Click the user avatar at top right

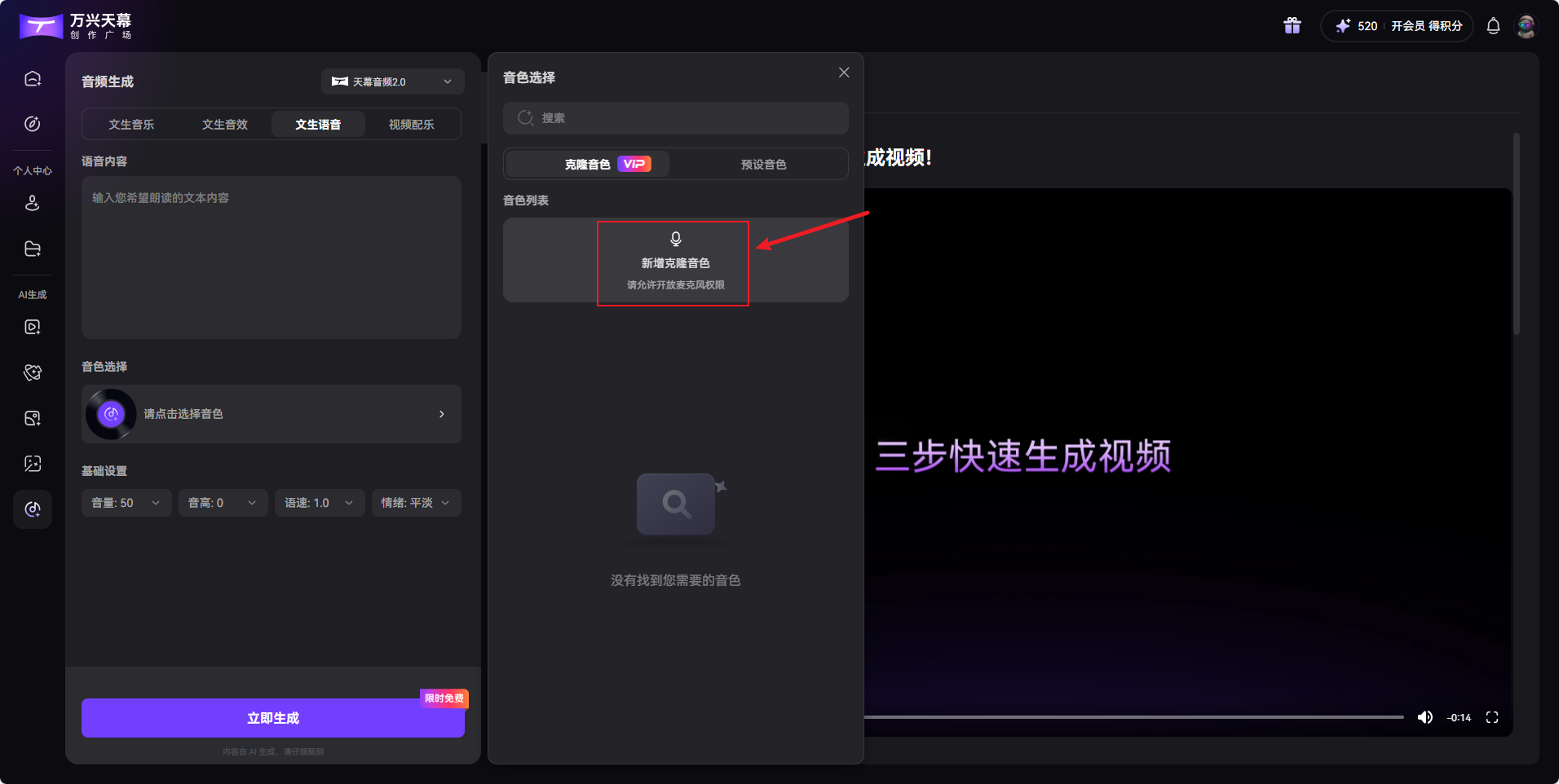tap(1527, 25)
